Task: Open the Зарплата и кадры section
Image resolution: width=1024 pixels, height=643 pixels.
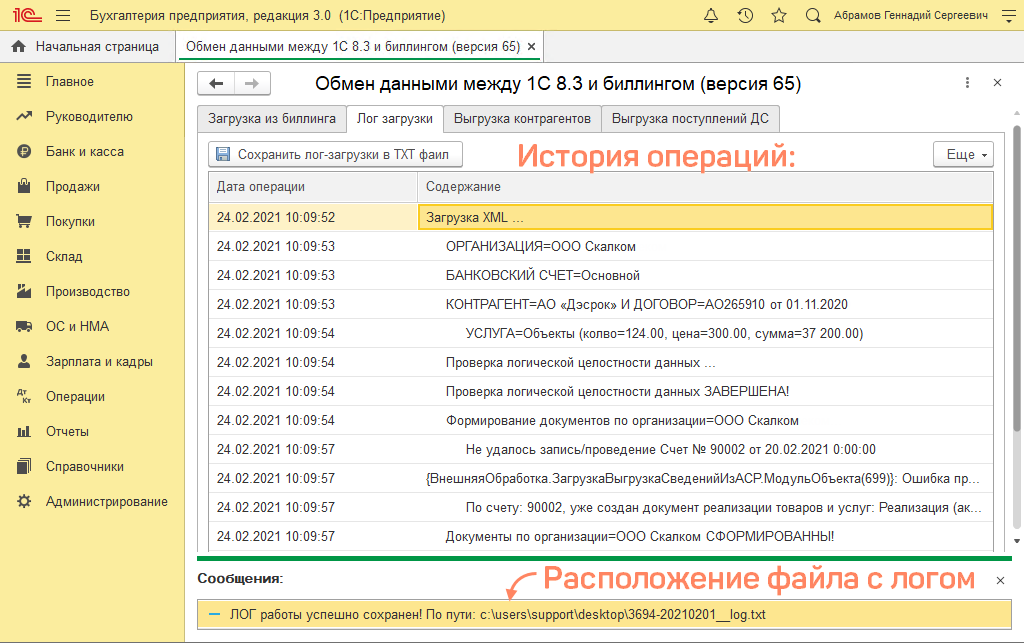Action: (99, 362)
